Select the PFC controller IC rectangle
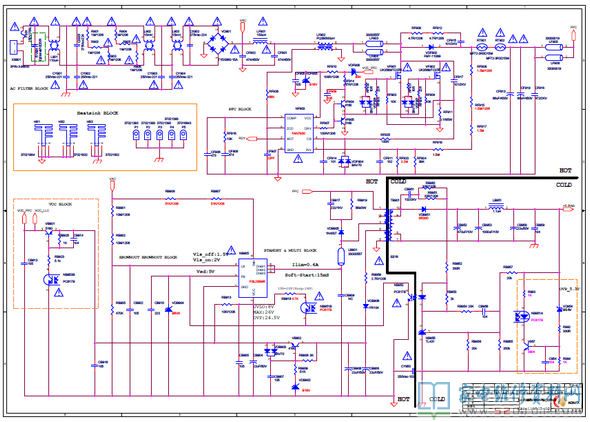The width and height of the screenshot is (590, 422). click(299, 134)
